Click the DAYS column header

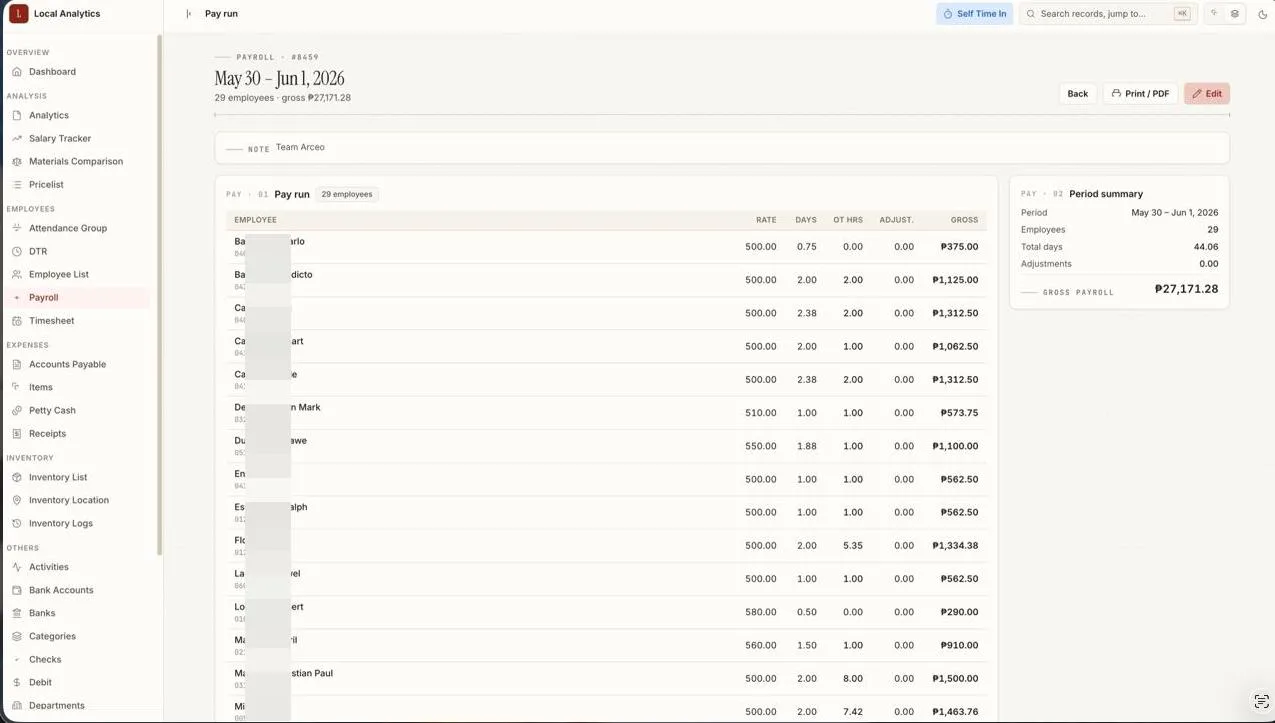806,220
